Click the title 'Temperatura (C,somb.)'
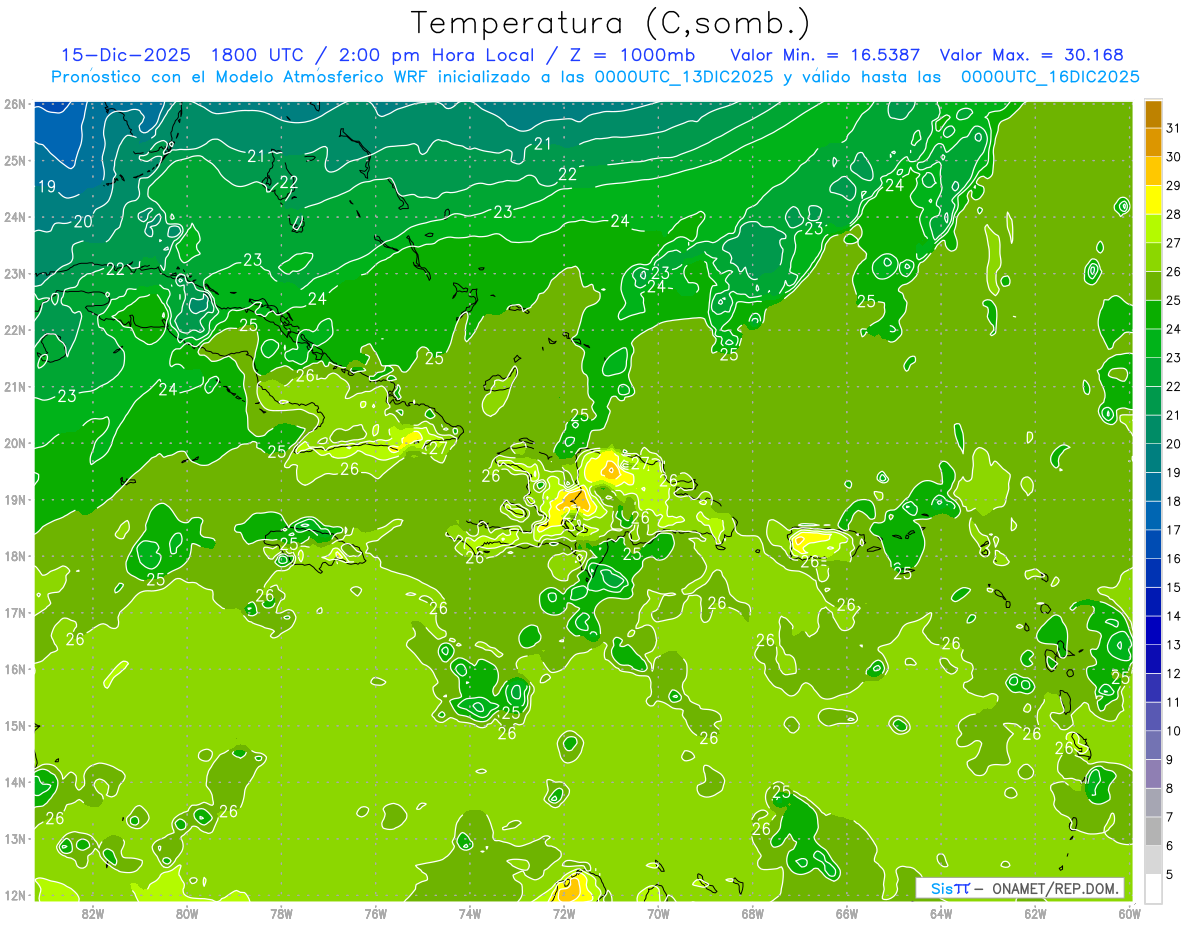Viewport: 1200px width, 927px height. click(611, 23)
